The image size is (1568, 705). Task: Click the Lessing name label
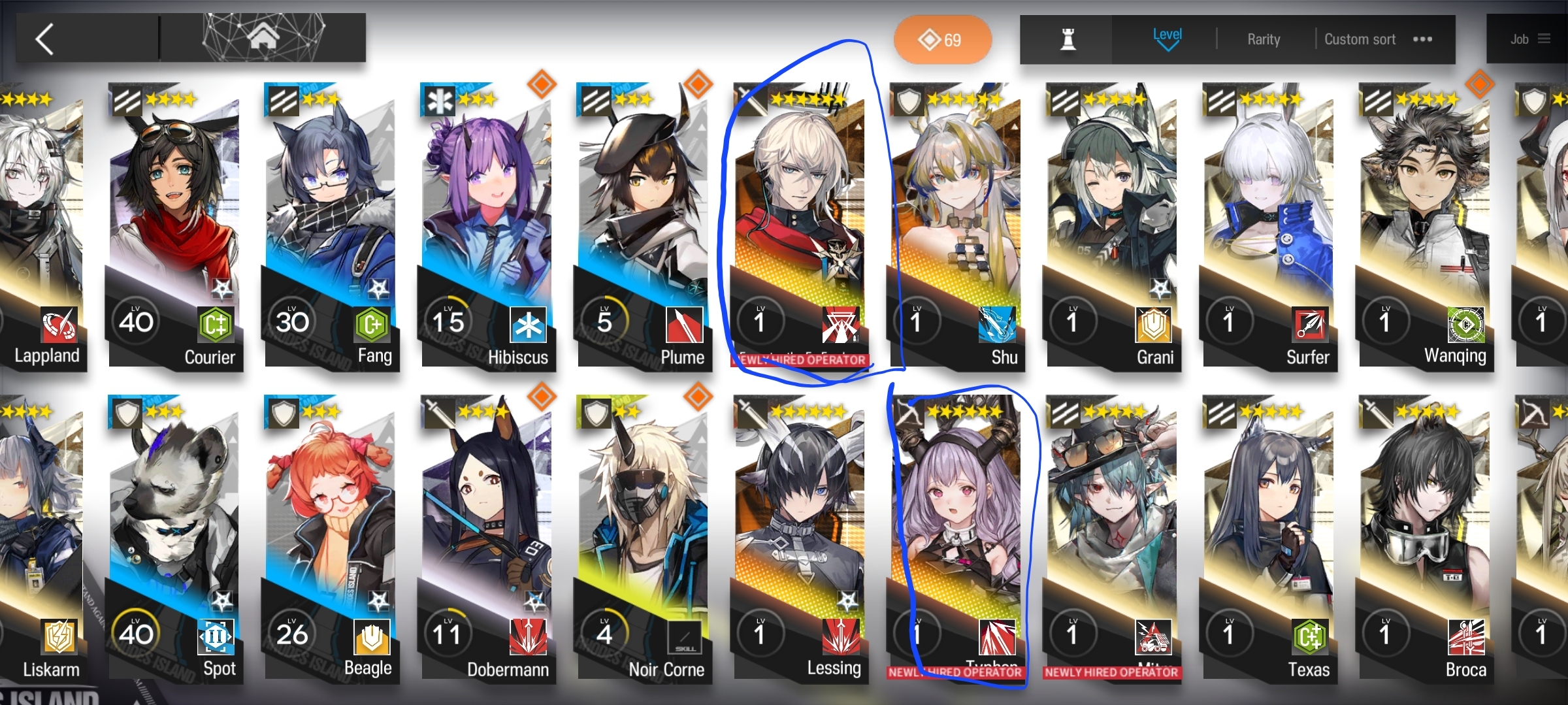coord(834,668)
